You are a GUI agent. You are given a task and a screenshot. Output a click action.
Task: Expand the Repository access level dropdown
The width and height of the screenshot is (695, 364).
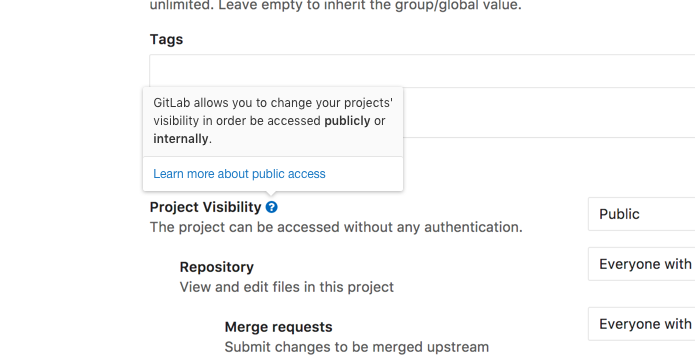point(641,264)
